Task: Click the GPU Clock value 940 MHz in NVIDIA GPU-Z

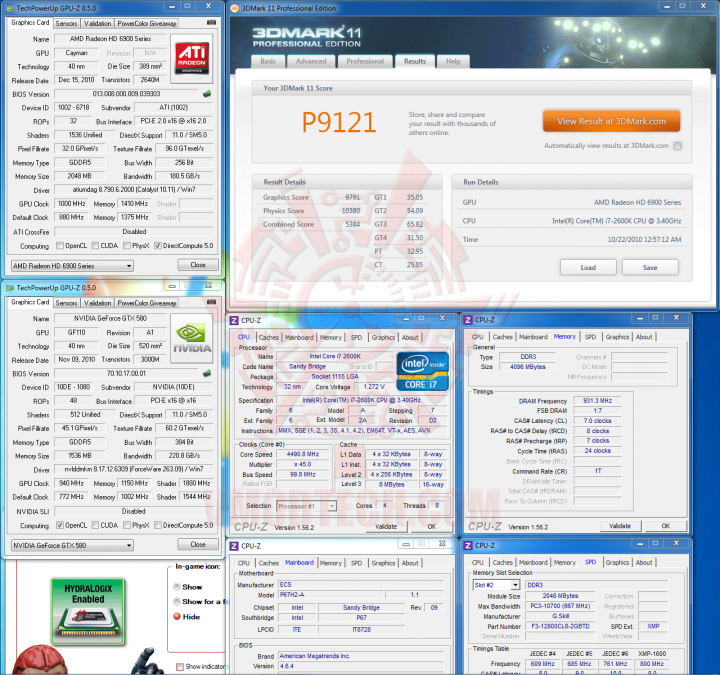Action: [71, 483]
